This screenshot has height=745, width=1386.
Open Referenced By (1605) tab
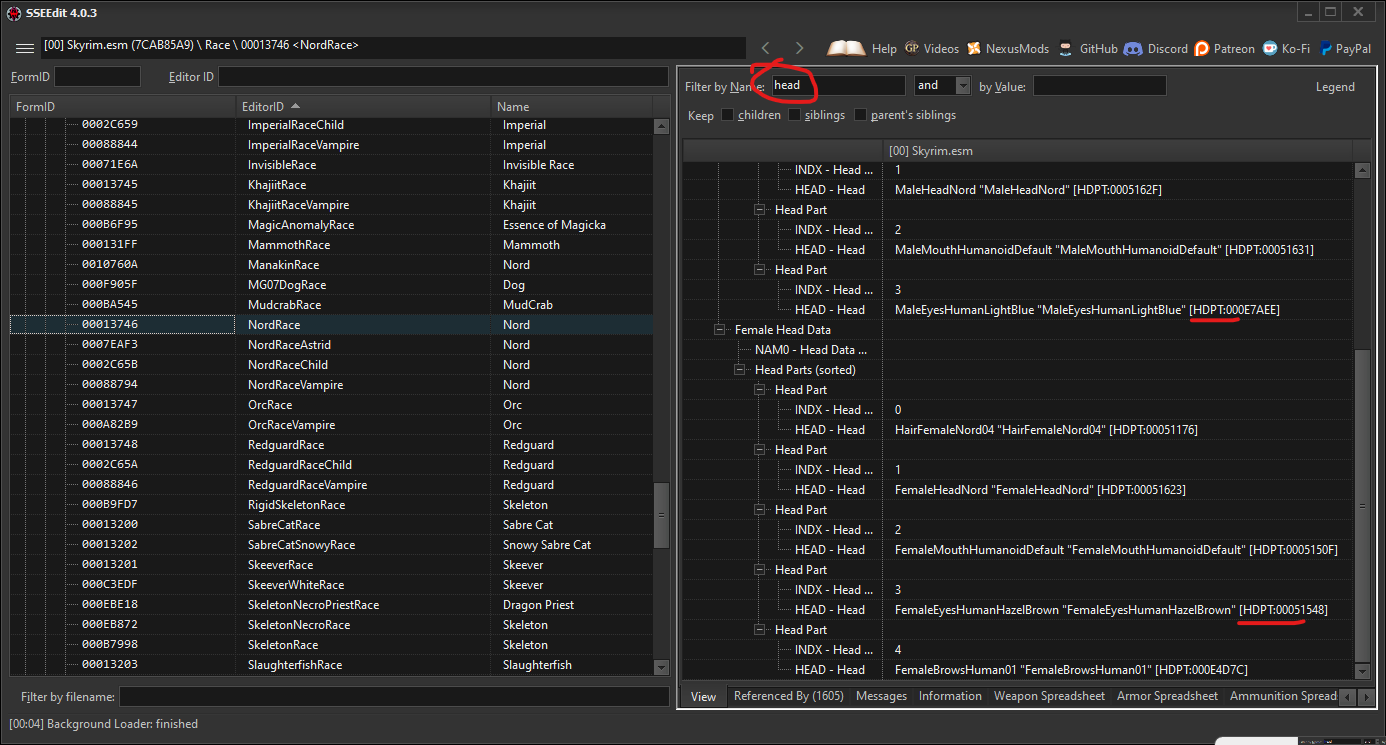point(788,696)
